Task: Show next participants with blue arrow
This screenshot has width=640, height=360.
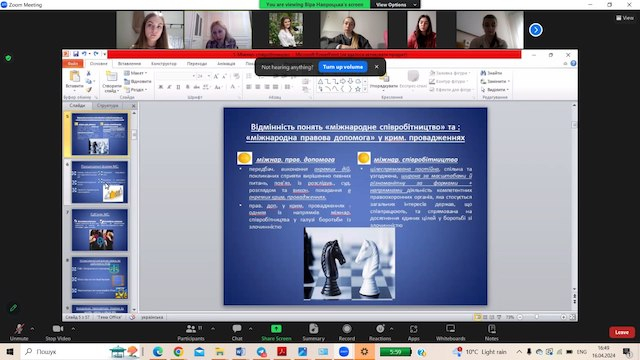Action: [536, 30]
